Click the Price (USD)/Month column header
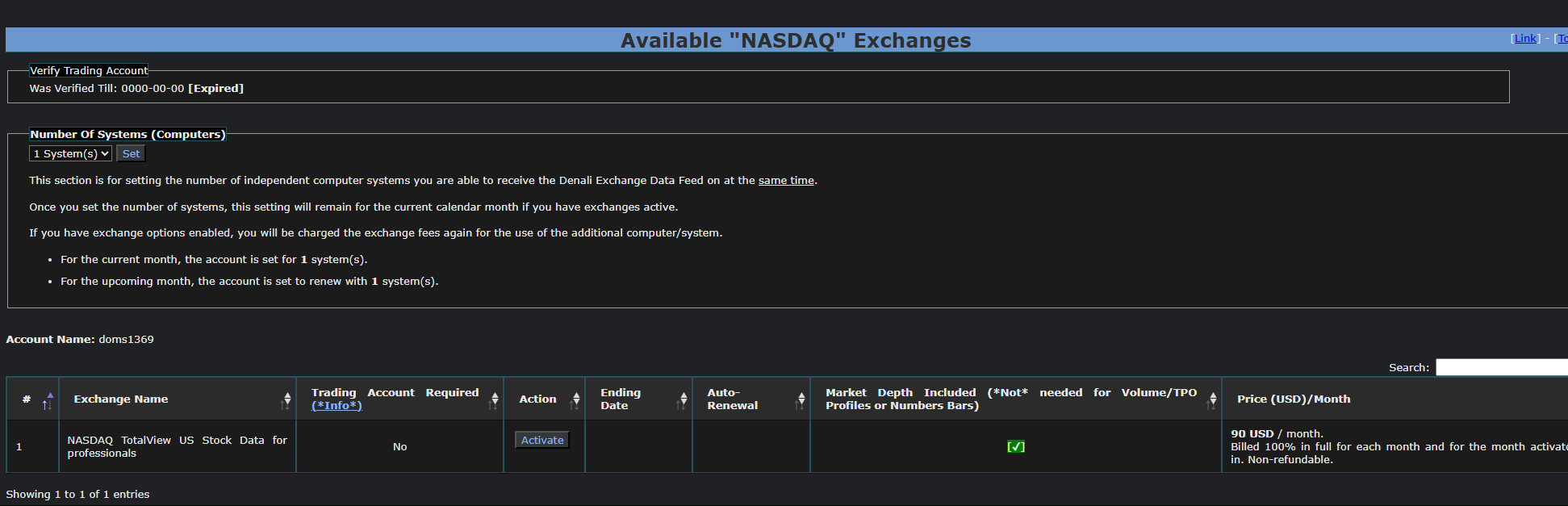The image size is (1568, 506). (x=1395, y=399)
